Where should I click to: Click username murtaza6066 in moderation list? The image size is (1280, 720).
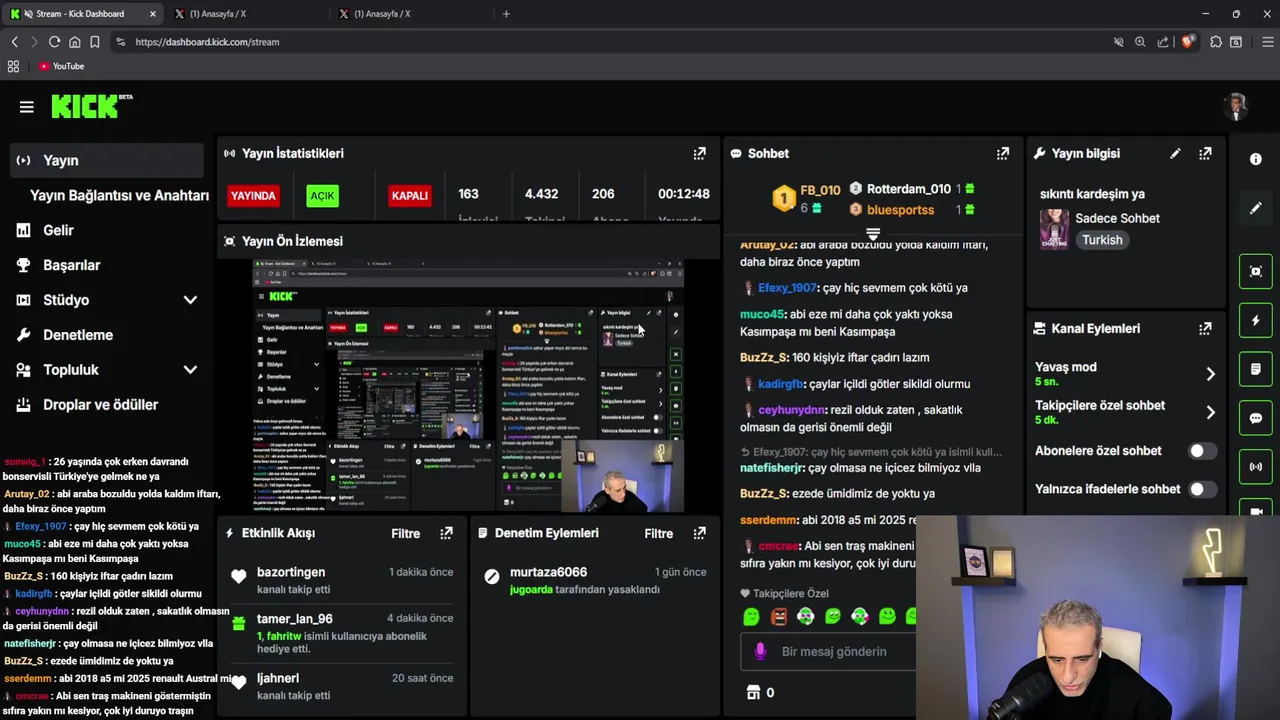click(x=548, y=572)
